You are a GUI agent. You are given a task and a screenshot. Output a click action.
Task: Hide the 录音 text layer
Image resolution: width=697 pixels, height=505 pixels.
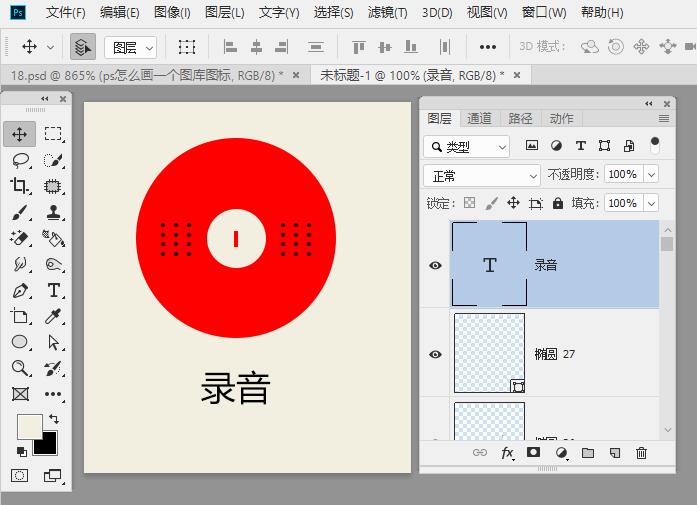tap(435, 265)
